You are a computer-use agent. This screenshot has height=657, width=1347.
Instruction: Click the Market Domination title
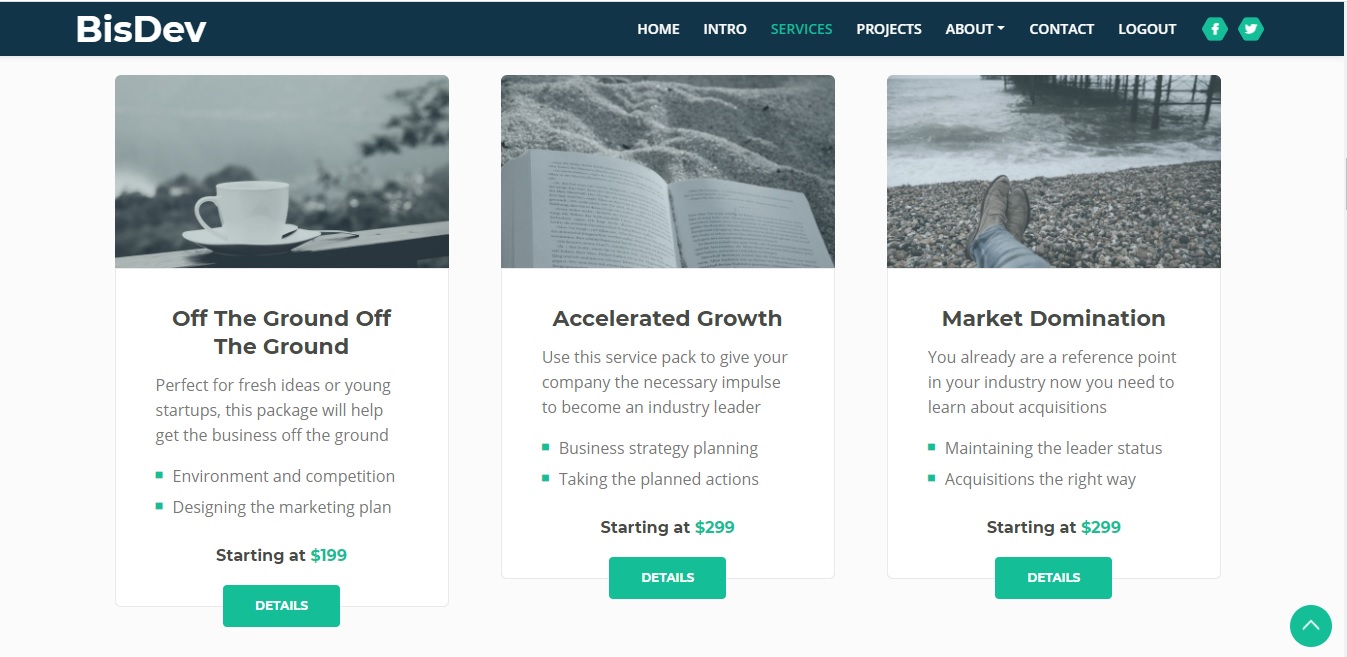(1053, 319)
